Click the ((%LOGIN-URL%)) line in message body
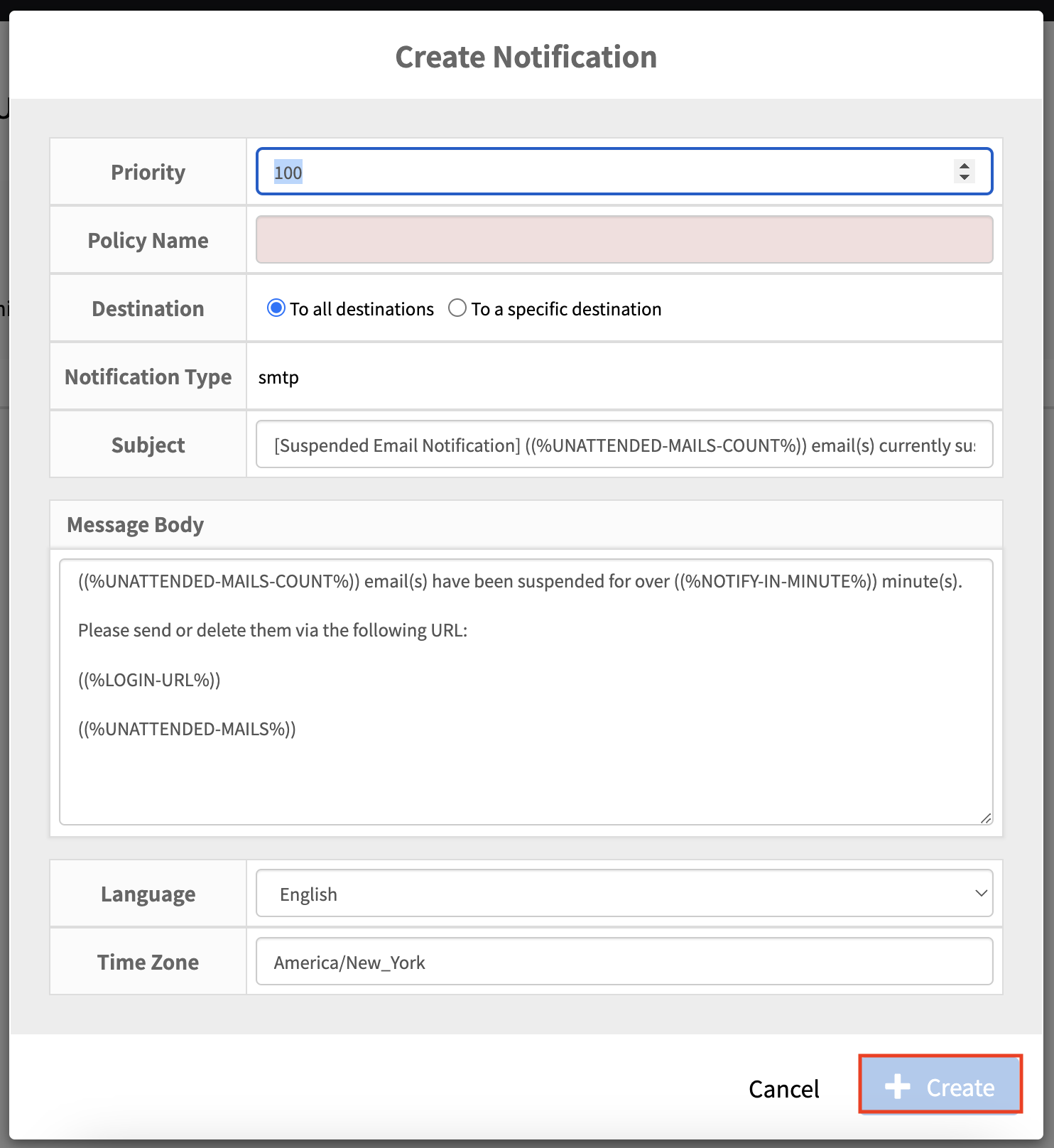 pos(149,680)
